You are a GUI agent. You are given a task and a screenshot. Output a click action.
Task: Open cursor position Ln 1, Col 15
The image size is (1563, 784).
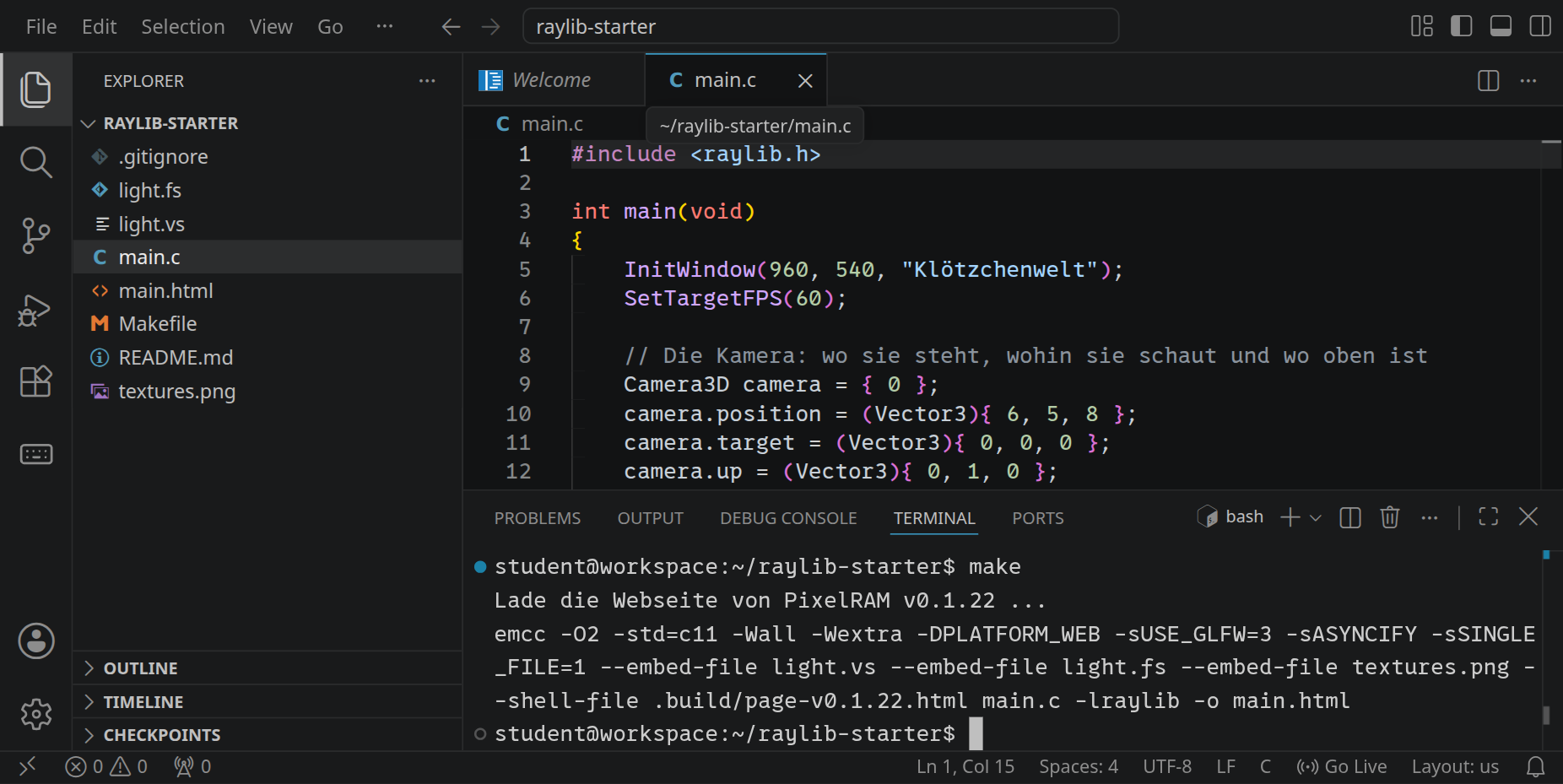pos(965,766)
